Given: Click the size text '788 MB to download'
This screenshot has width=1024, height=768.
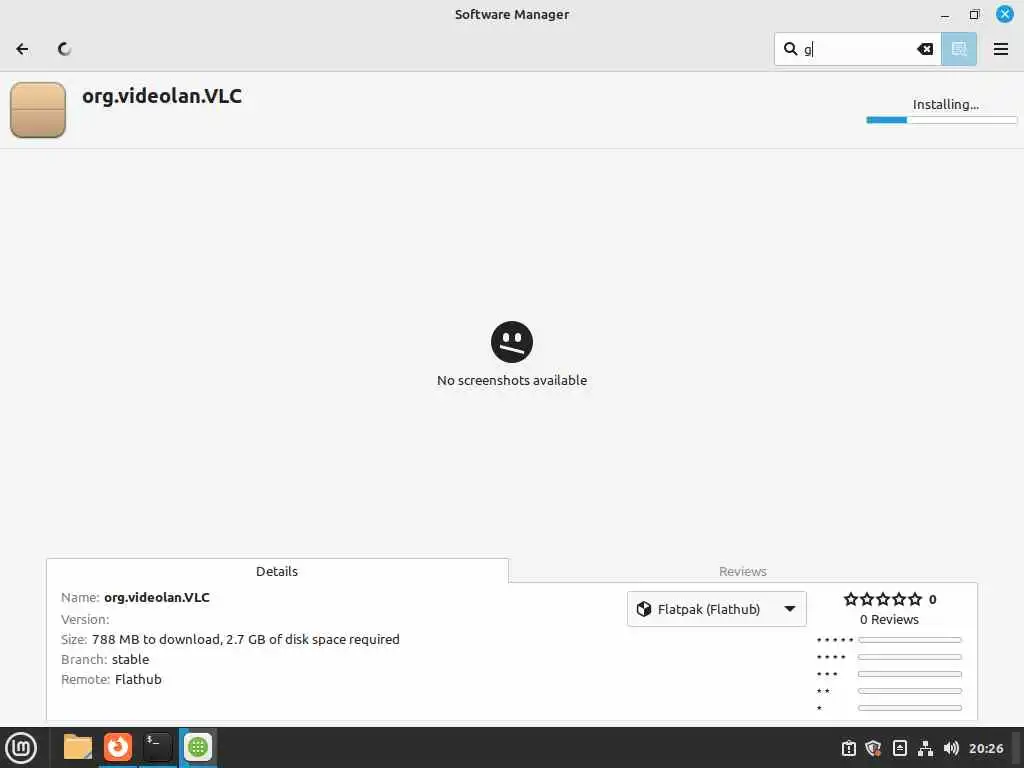Looking at the screenshot, I should pyautogui.click(x=155, y=639).
